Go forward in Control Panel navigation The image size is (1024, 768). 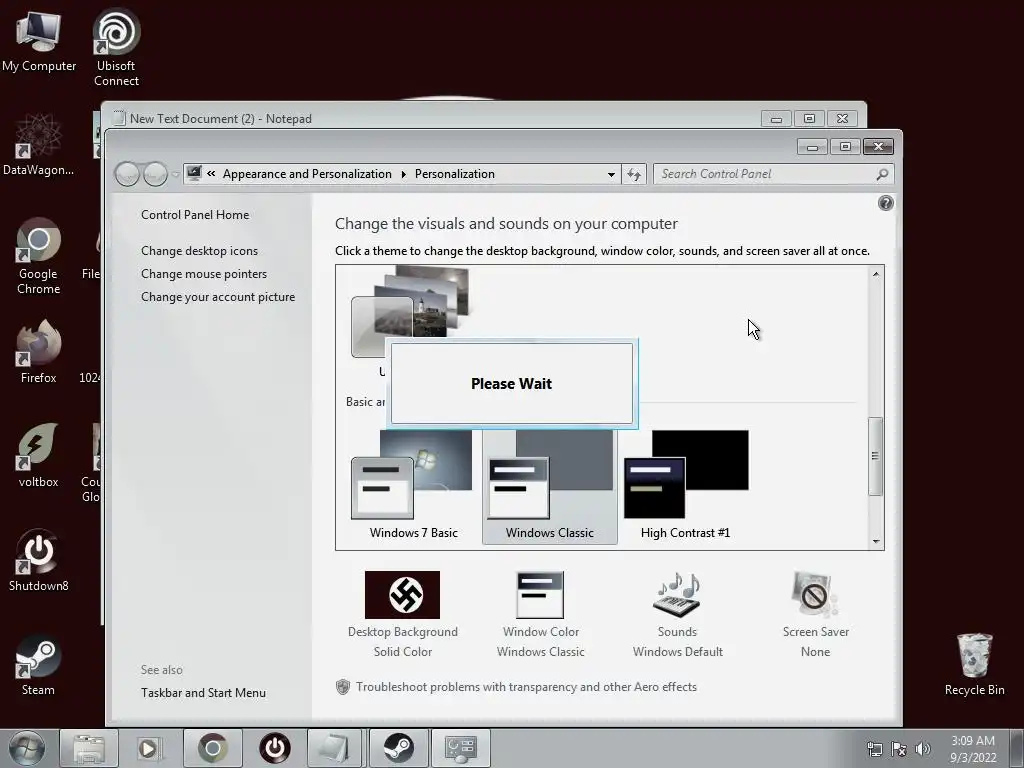click(155, 174)
